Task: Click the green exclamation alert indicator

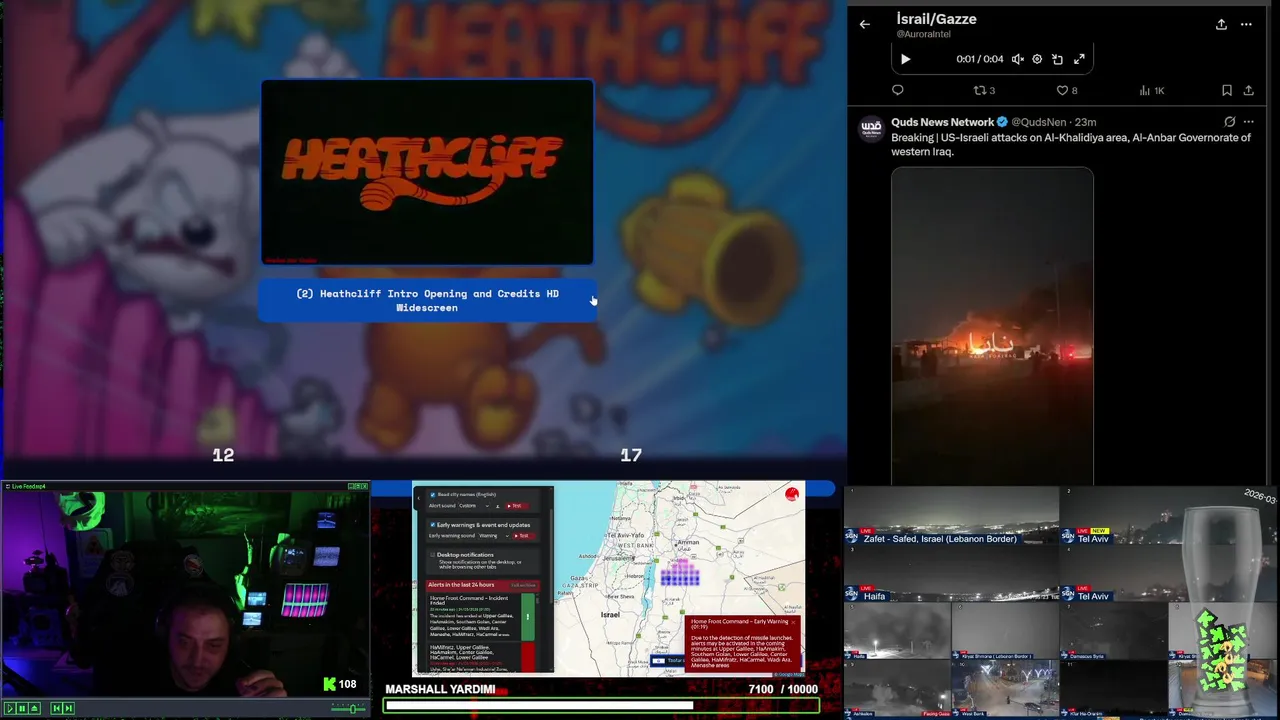Action: [528, 617]
